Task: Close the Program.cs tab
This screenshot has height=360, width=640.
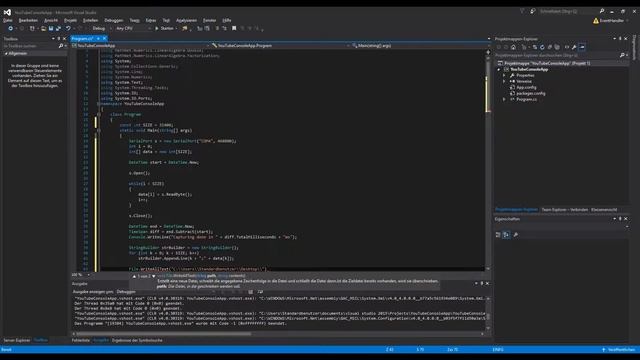Action: 104,38
